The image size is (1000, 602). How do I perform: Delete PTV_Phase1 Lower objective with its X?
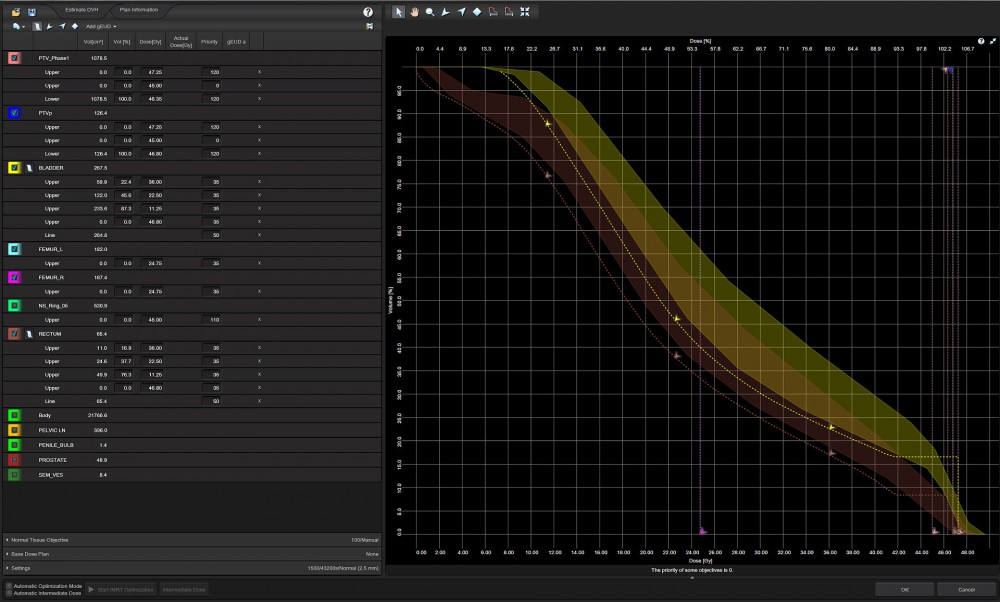259,99
